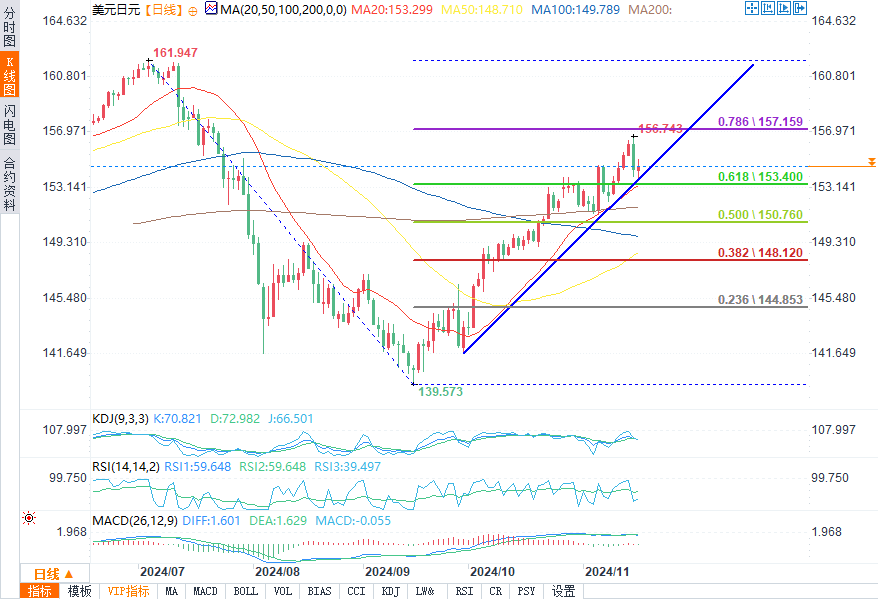Click the J:66.501 KDJ value
878x599 pixels.
click(291, 419)
